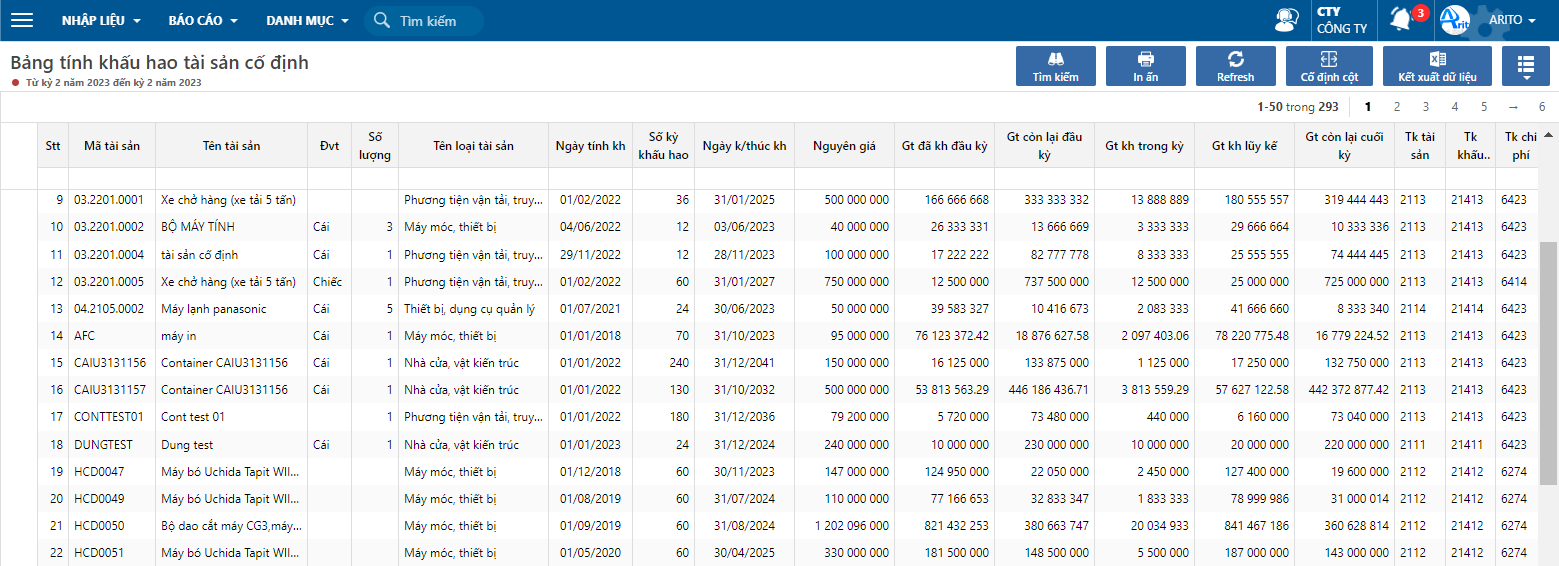Go to page 2 of results

tap(1397, 106)
